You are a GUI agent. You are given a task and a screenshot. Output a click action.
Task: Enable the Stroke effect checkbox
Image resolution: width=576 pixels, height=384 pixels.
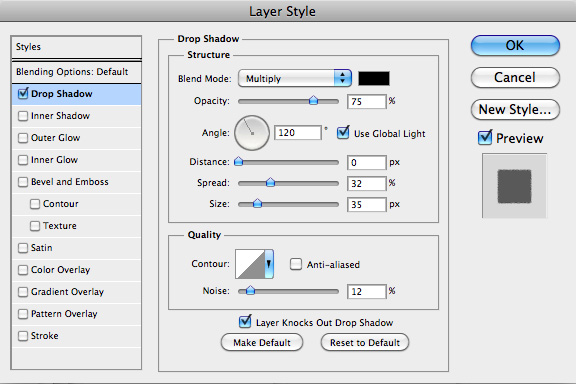pyautogui.click(x=23, y=336)
